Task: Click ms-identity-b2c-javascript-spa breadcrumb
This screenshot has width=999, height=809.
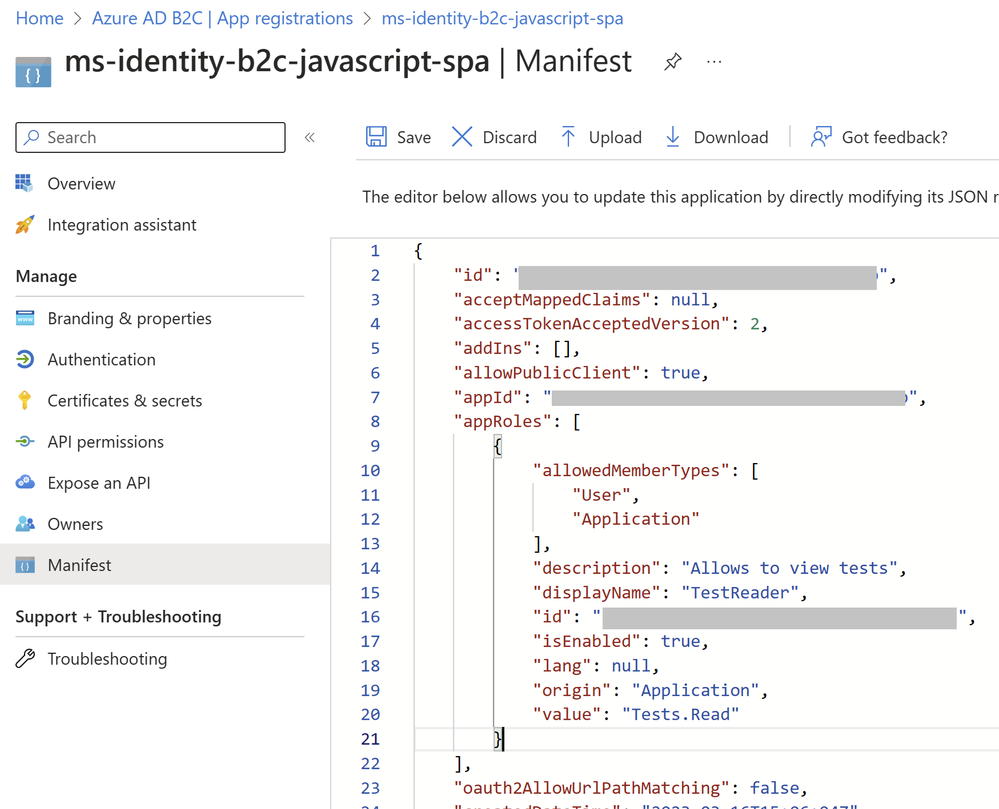Action: (502, 18)
